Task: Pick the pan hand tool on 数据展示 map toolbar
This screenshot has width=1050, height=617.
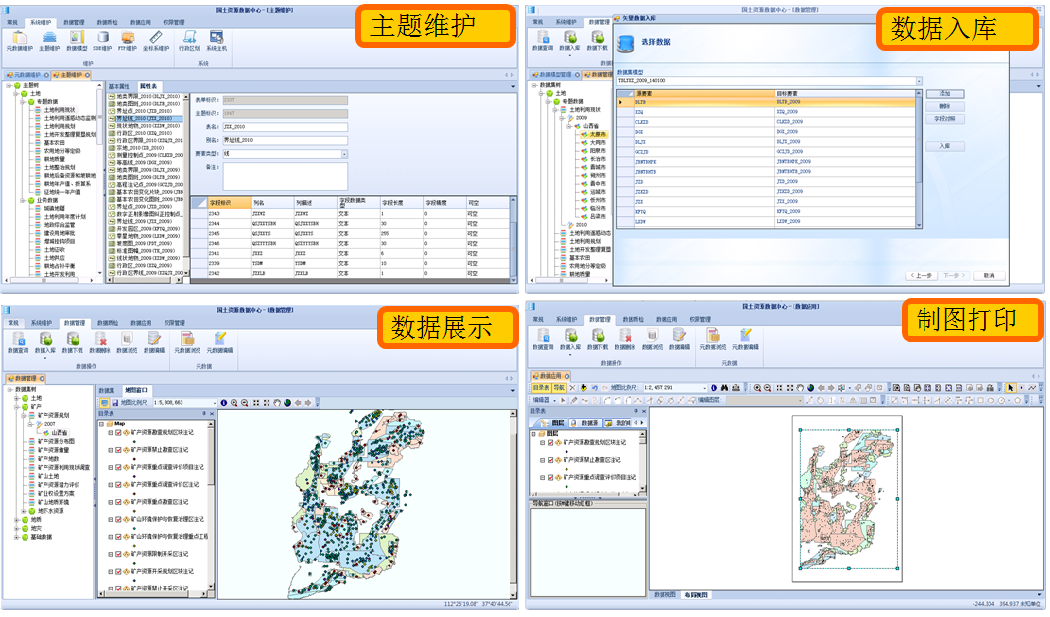Action: click(277, 403)
